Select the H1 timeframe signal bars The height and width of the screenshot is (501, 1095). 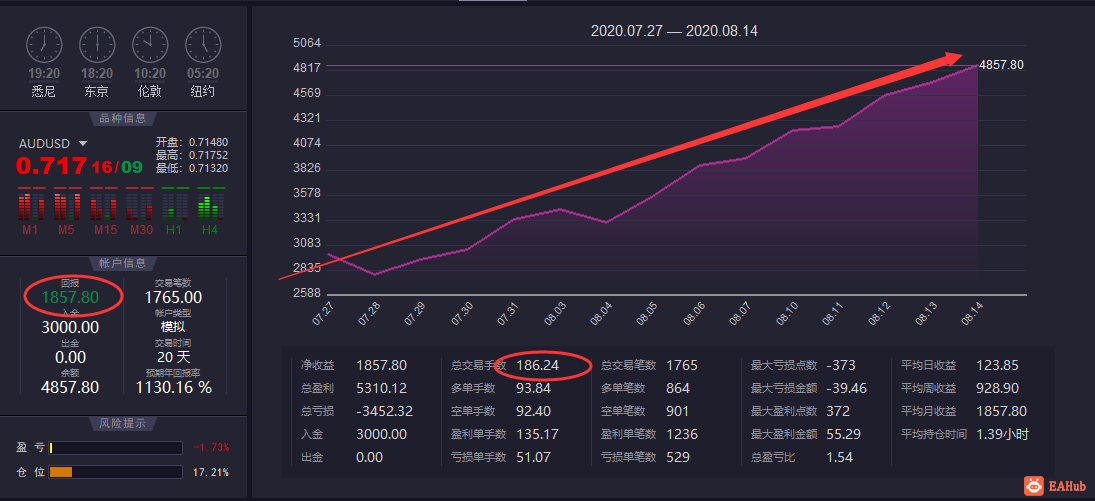[x=175, y=204]
